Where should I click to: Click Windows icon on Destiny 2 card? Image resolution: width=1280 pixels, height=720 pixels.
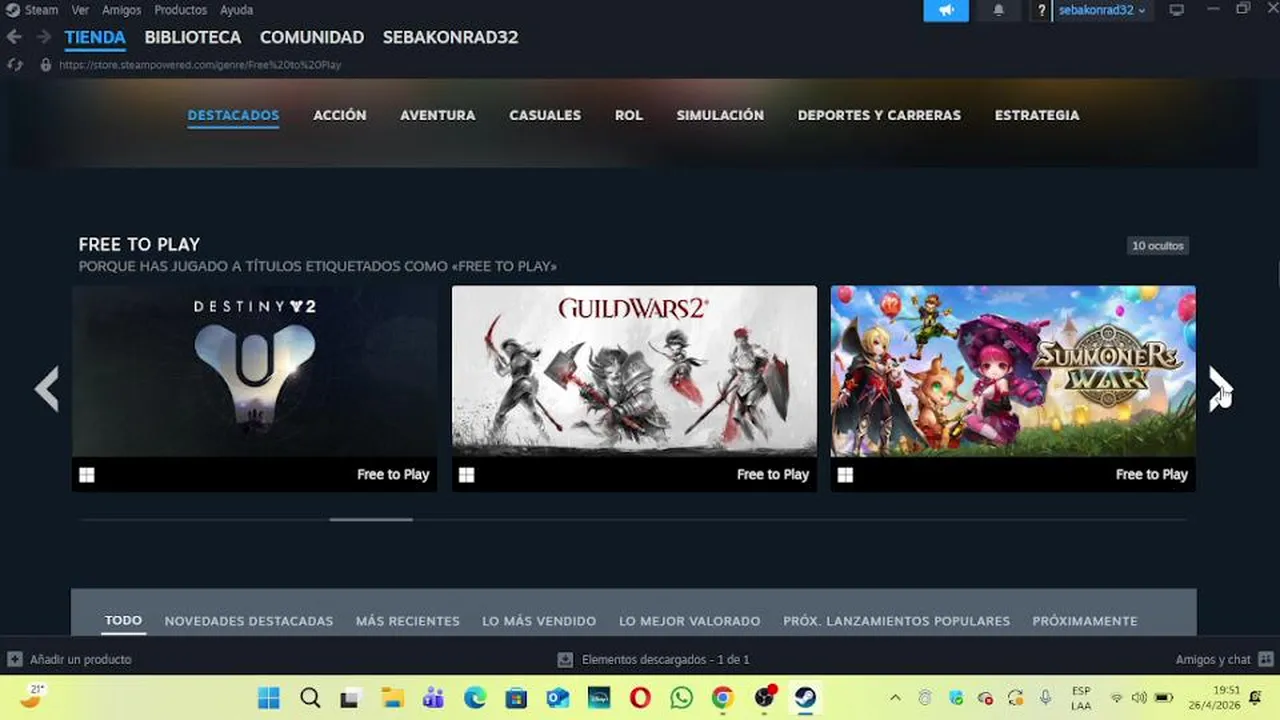(x=87, y=475)
